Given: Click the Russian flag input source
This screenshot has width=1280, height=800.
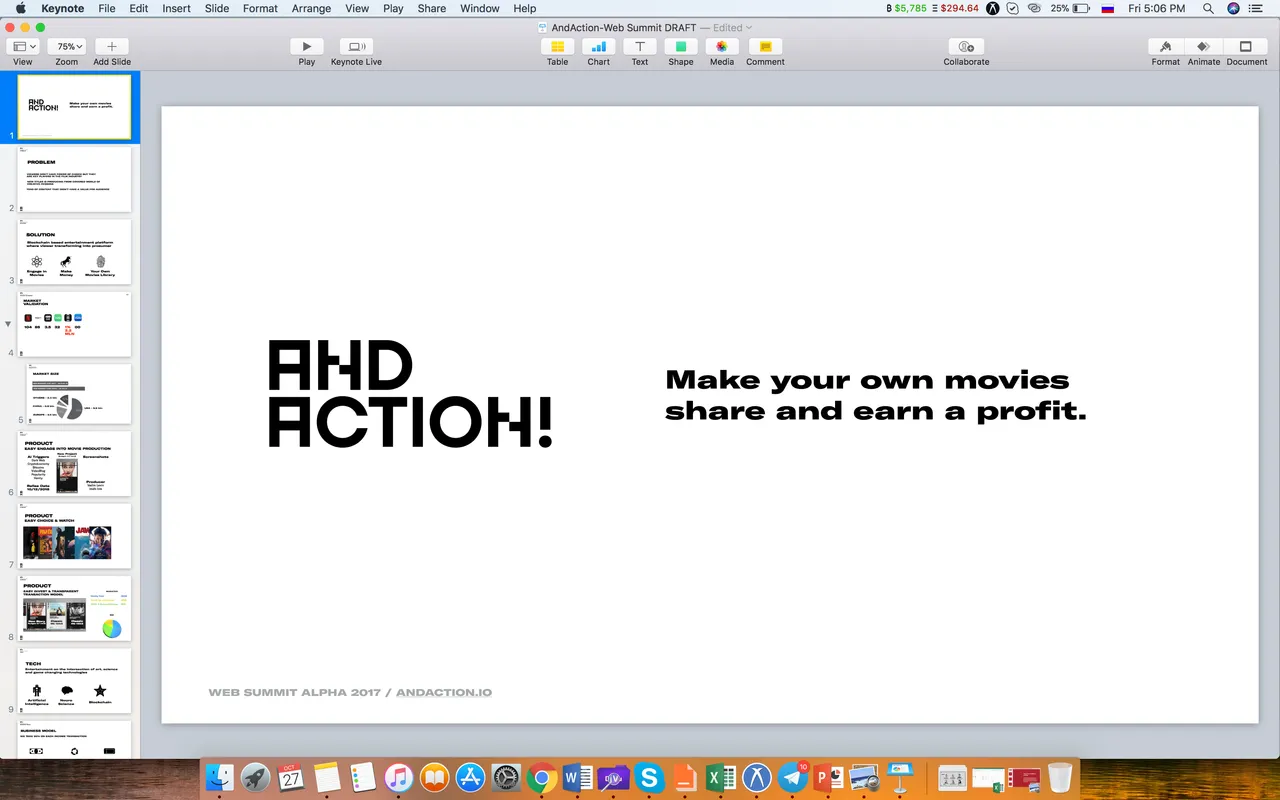Looking at the screenshot, I should point(1107,8).
